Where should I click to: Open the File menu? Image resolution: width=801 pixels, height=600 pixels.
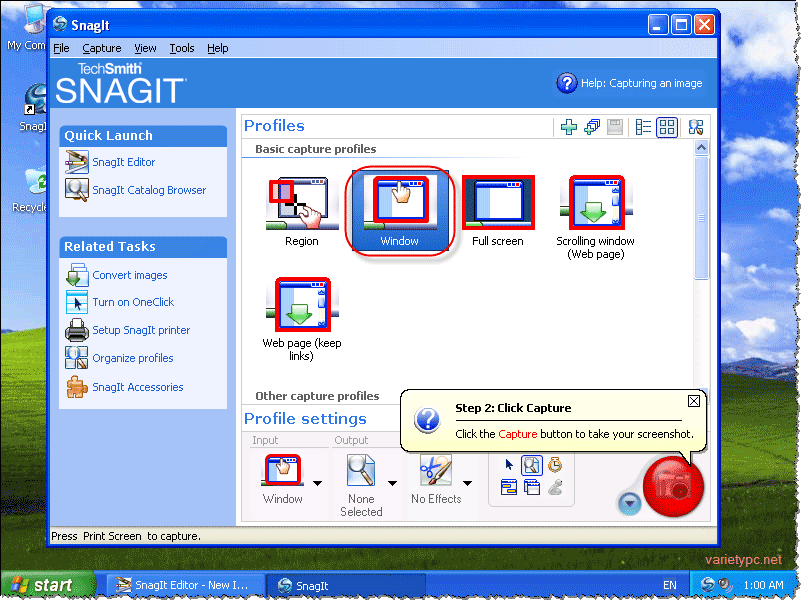pos(61,49)
